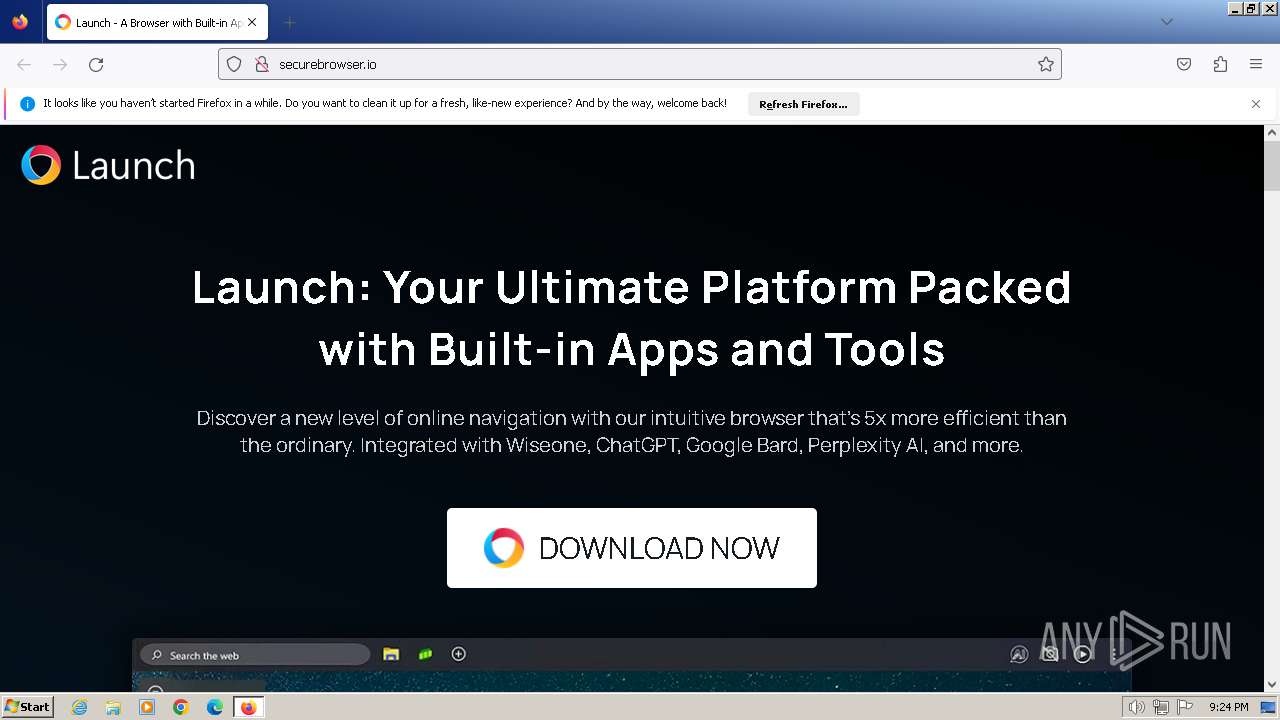Reload the current page
Screen dimensions: 1280x720
(96, 64)
